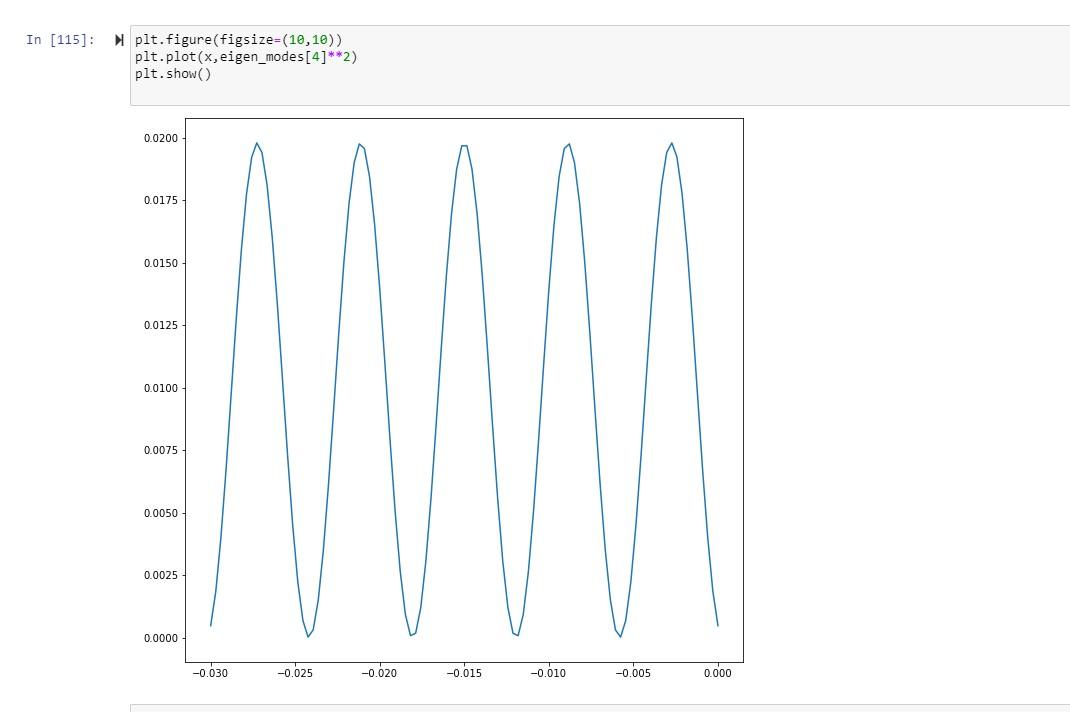Viewport: 1070px width, 712px height.
Task: Run cell 115 with the run icon
Action: (x=119, y=40)
